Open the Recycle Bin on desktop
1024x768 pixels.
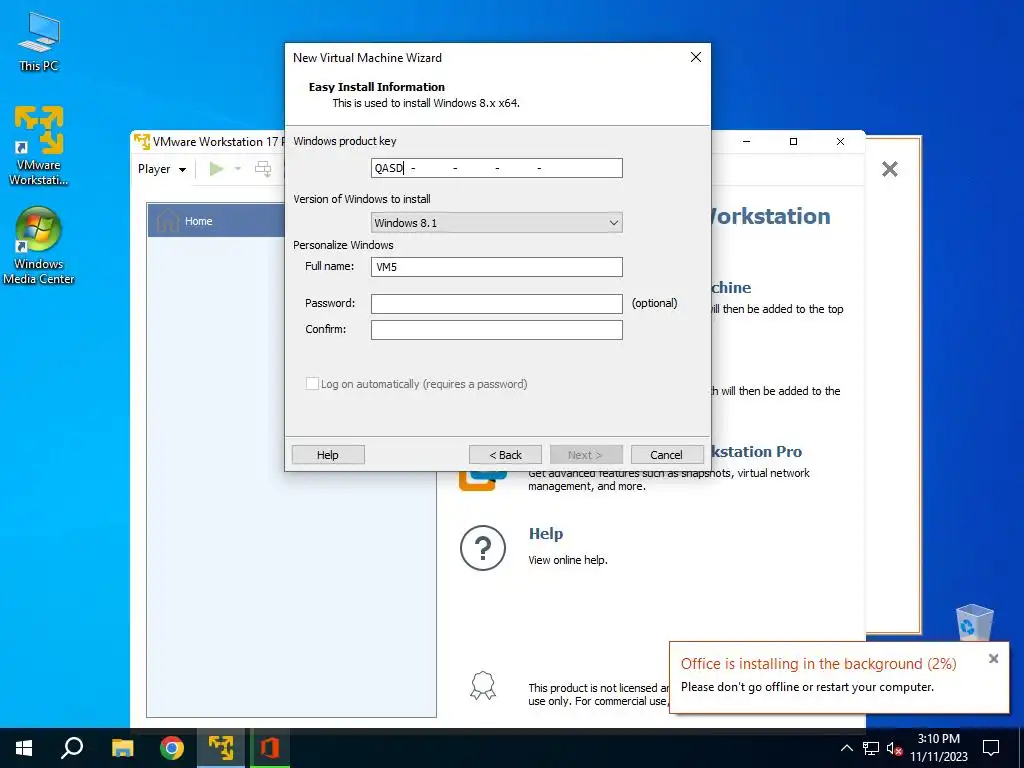(x=974, y=622)
